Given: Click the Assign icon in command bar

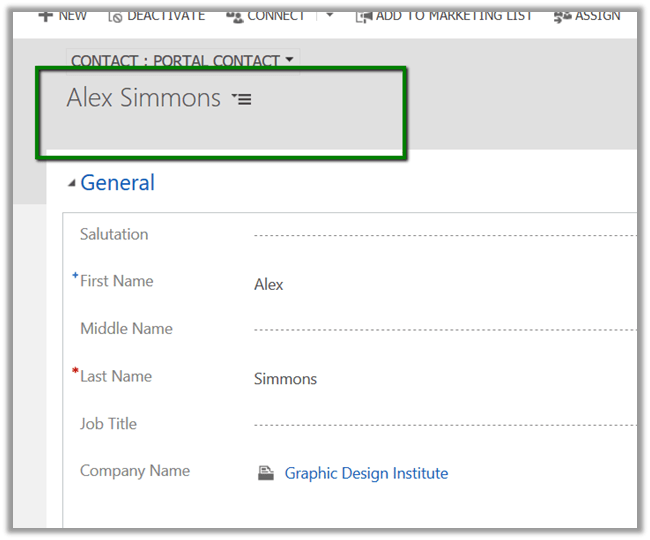Looking at the screenshot, I should click(562, 16).
